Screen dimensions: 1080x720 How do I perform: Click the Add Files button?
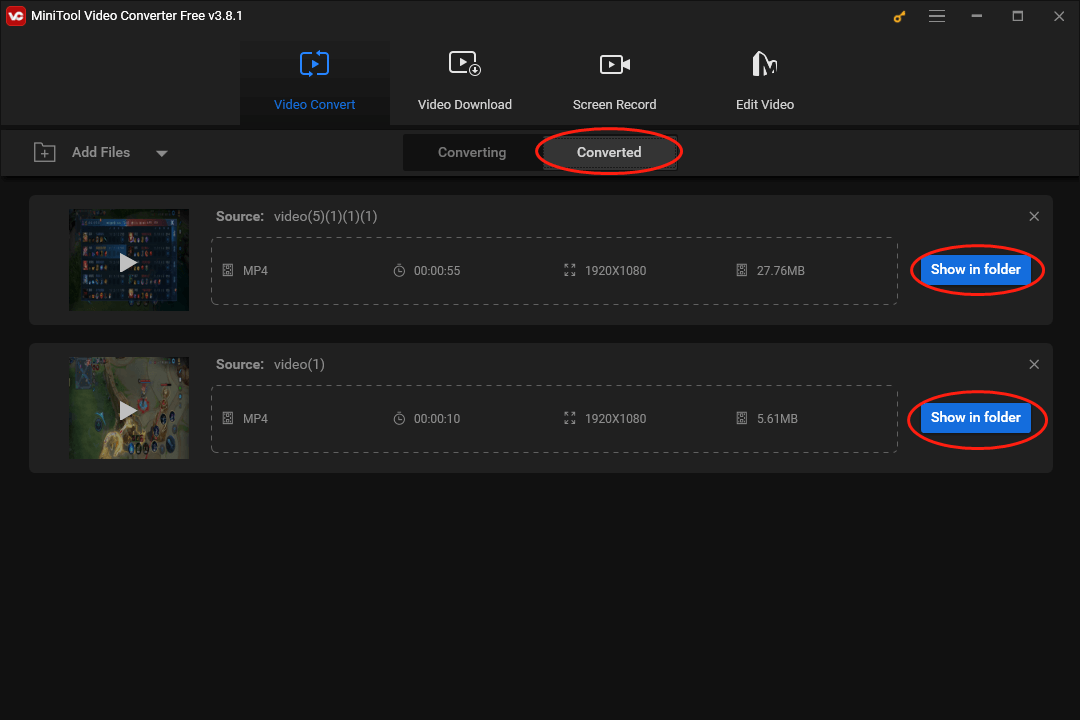pos(101,152)
